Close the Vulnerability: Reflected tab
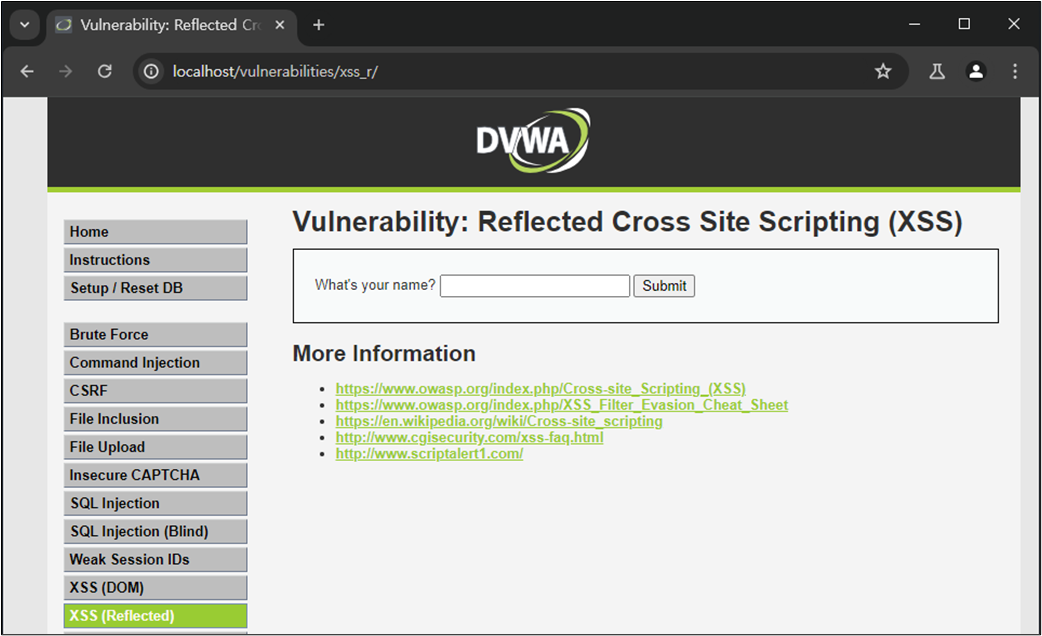The height and width of the screenshot is (636, 1042). tap(280, 25)
